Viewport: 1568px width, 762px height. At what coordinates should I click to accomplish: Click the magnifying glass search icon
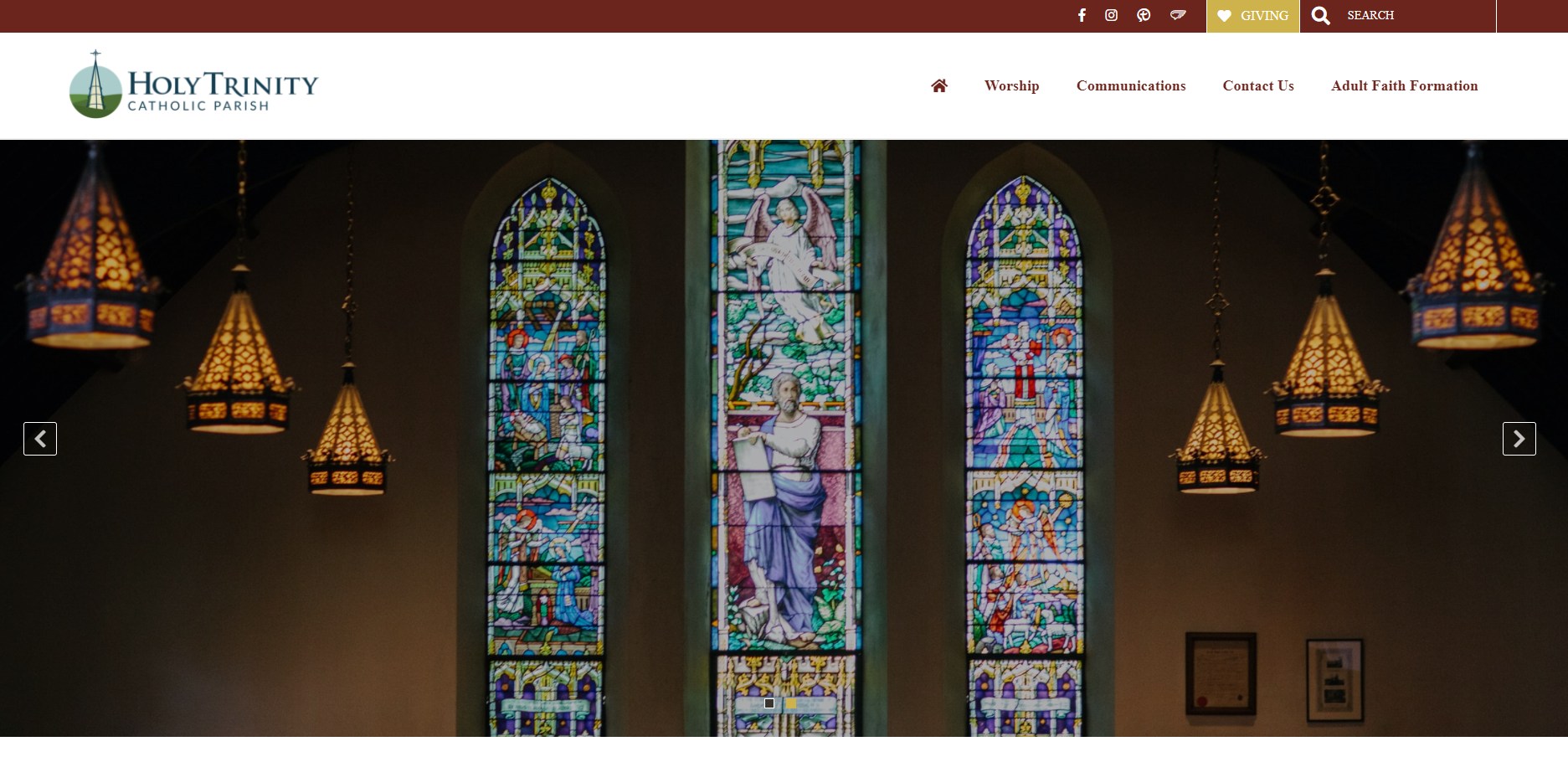[1320, 16]
